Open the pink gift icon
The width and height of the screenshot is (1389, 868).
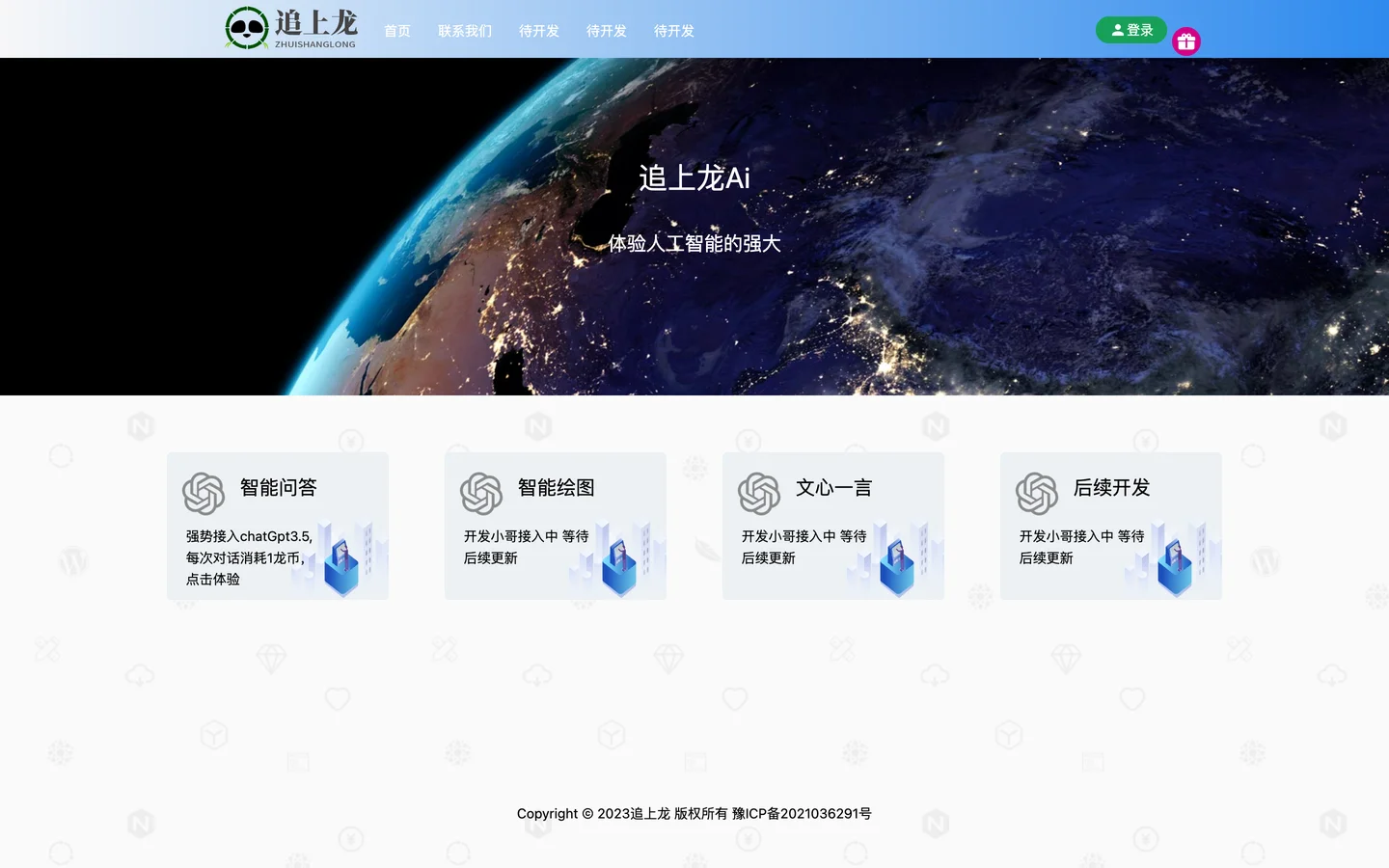click(x=1186, y=41)
